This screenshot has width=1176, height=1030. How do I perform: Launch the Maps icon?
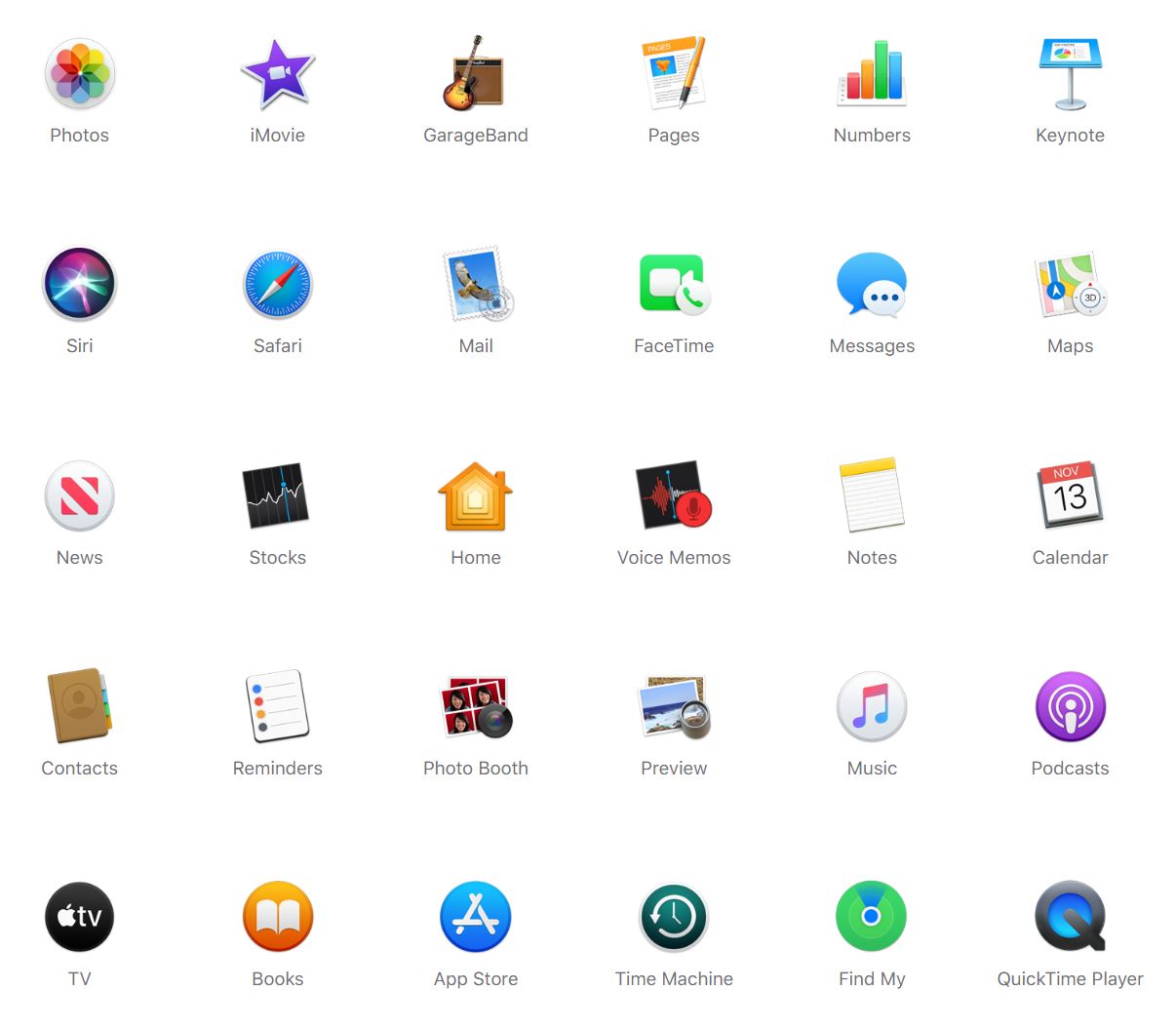(1071, 285)
